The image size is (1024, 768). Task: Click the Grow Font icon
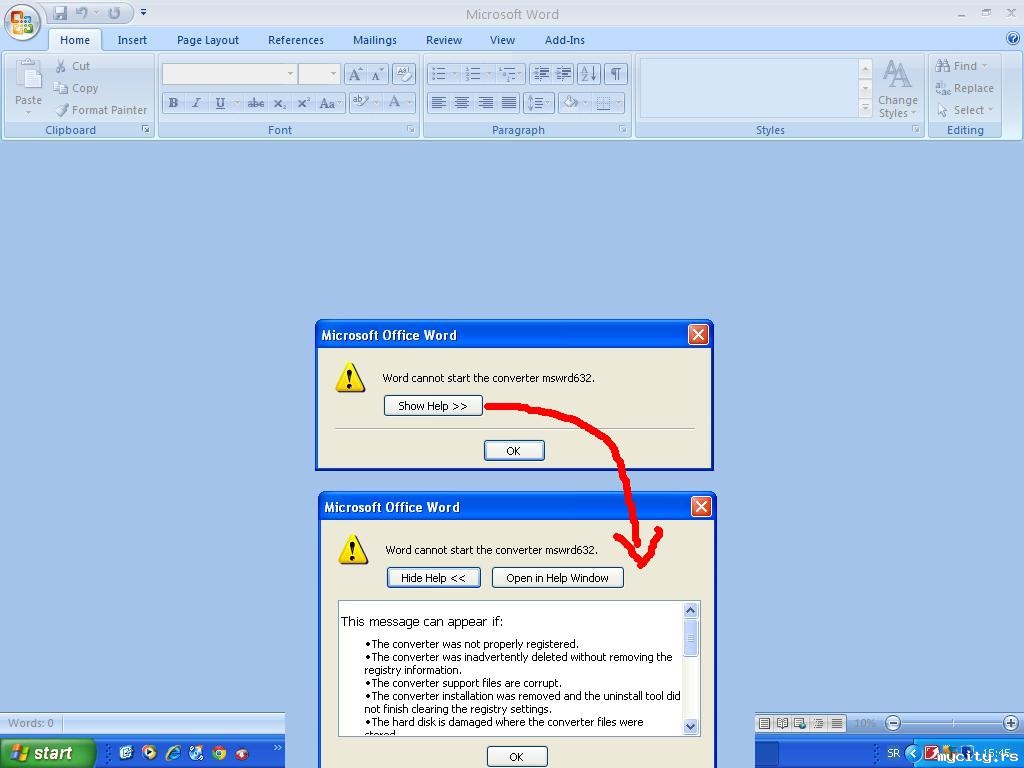coord(355,74)
